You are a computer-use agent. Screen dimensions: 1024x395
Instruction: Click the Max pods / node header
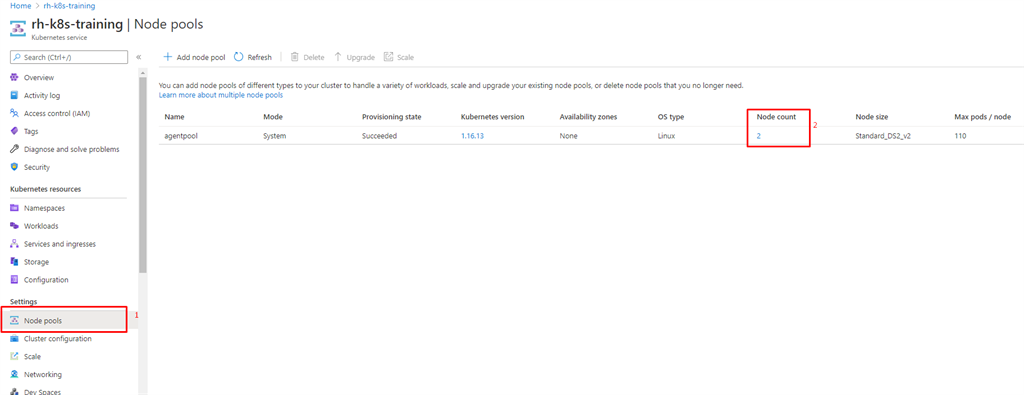click(x=982, y=117)
